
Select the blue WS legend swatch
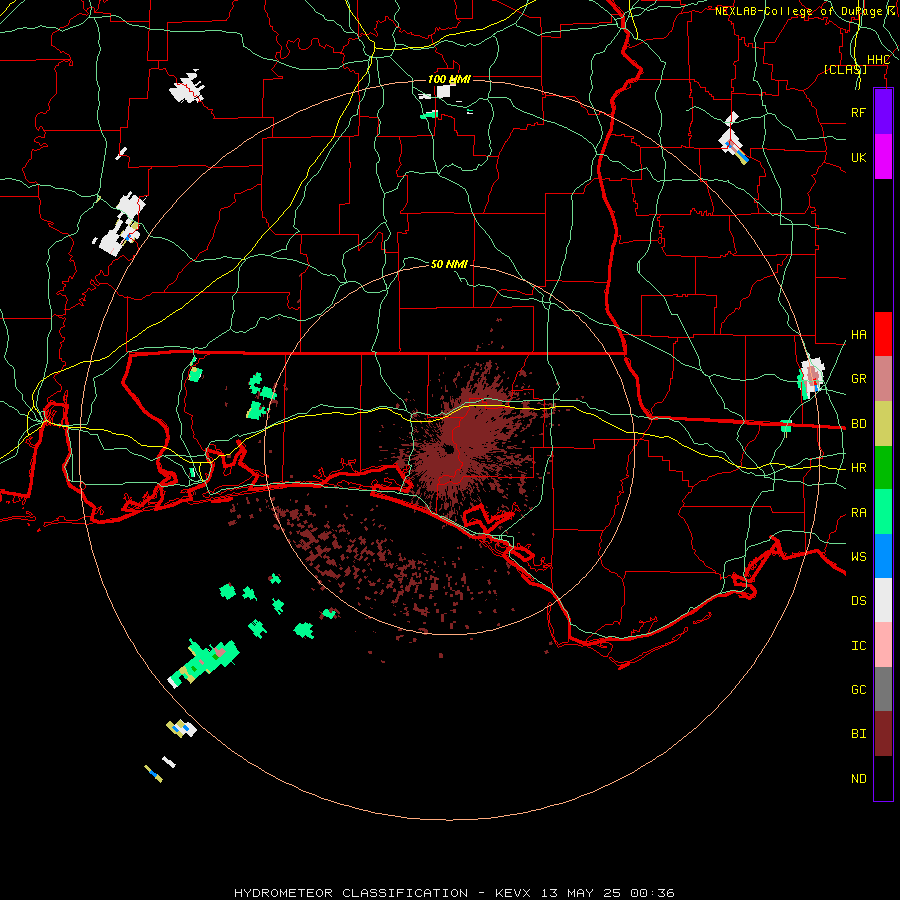point(883,556)
